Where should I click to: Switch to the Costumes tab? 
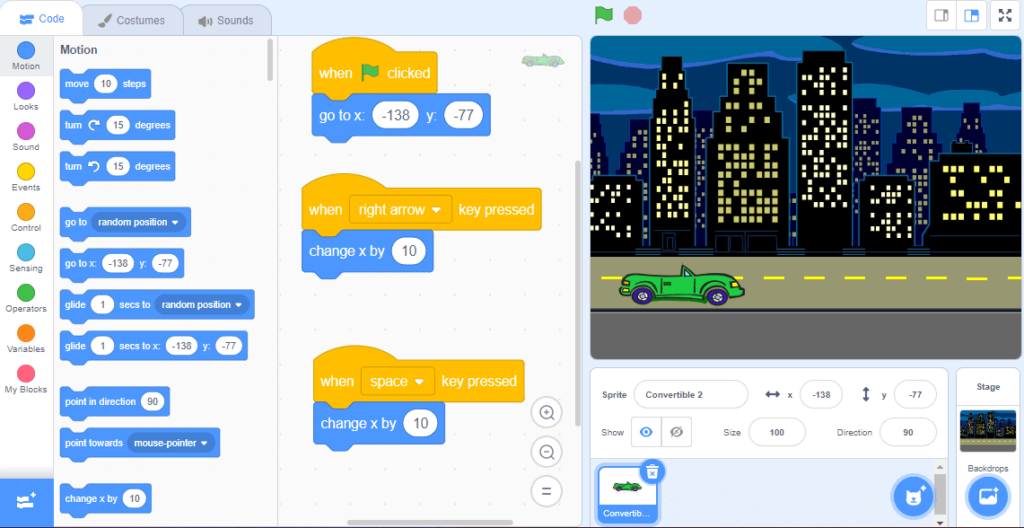click(x=130, y=20)
